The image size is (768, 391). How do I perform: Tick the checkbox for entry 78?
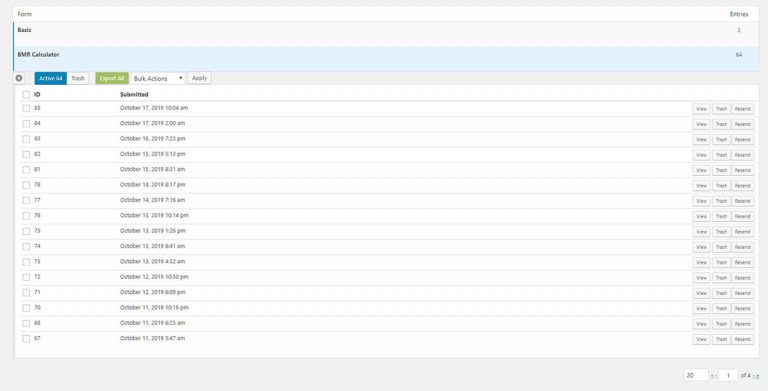point(26,185)
